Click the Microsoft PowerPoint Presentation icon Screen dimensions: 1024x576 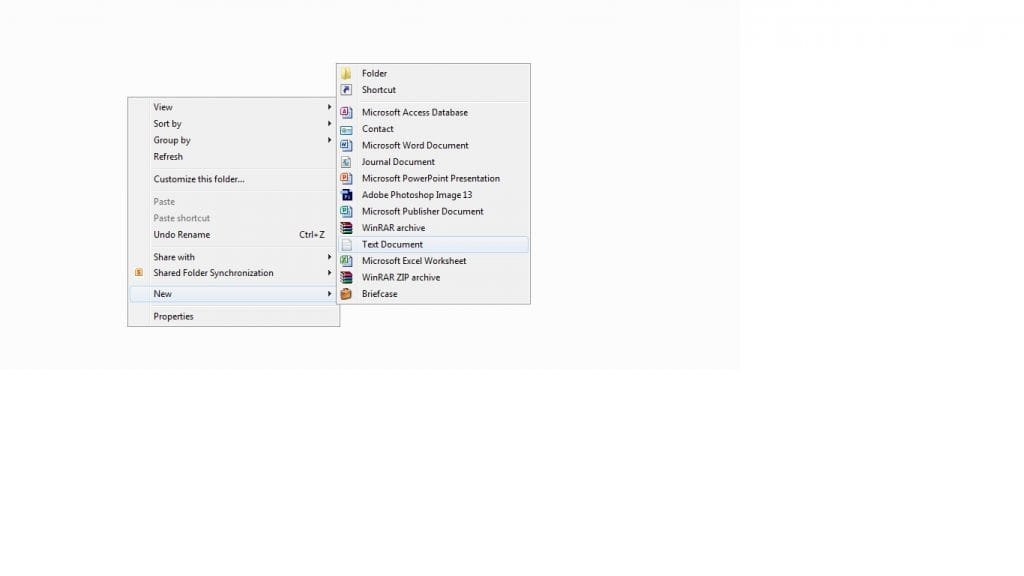pyautogui.click(x=346, y=179)
